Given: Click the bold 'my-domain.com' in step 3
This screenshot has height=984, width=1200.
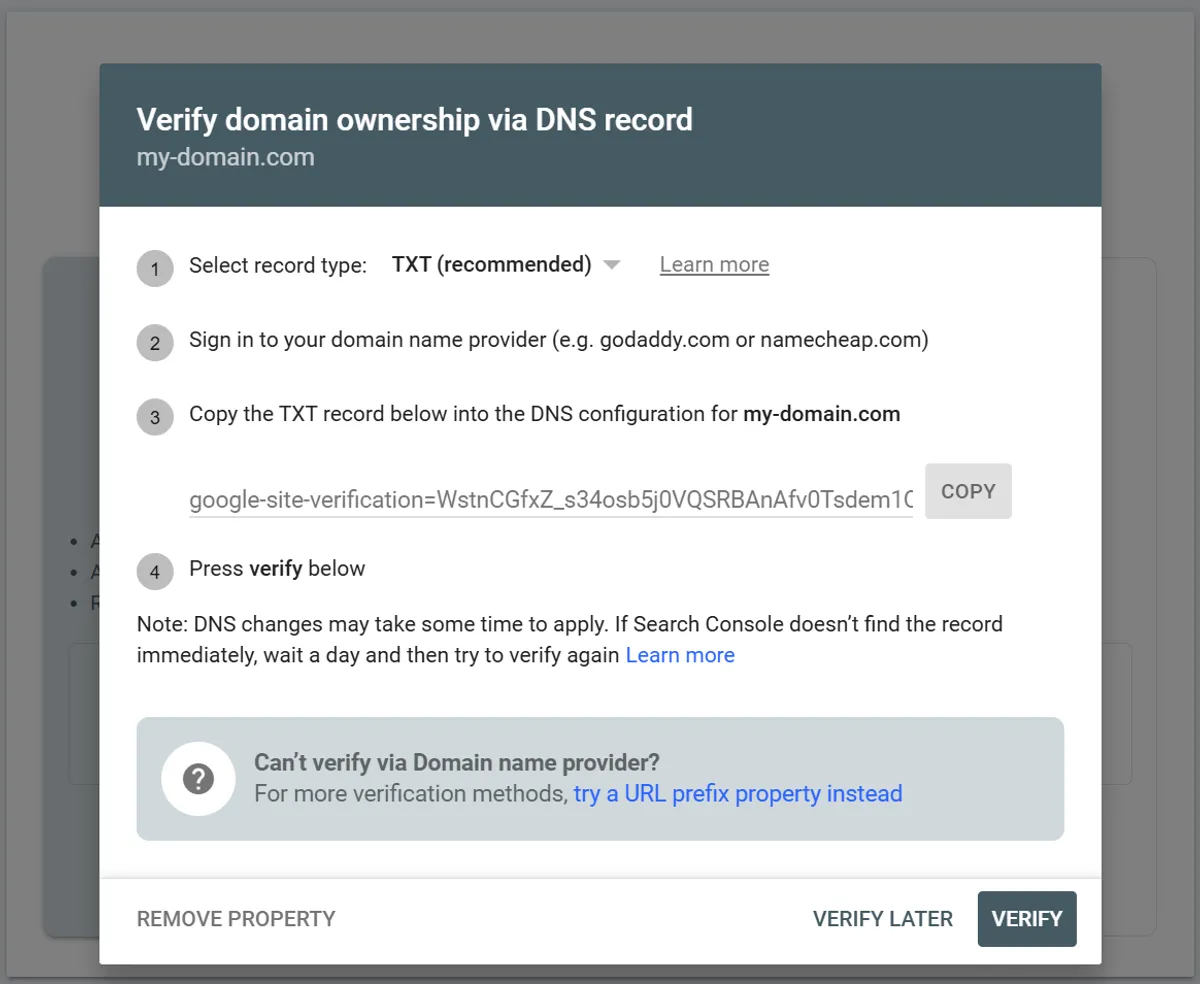Looking at the screenshot, I should pos(821,413).
